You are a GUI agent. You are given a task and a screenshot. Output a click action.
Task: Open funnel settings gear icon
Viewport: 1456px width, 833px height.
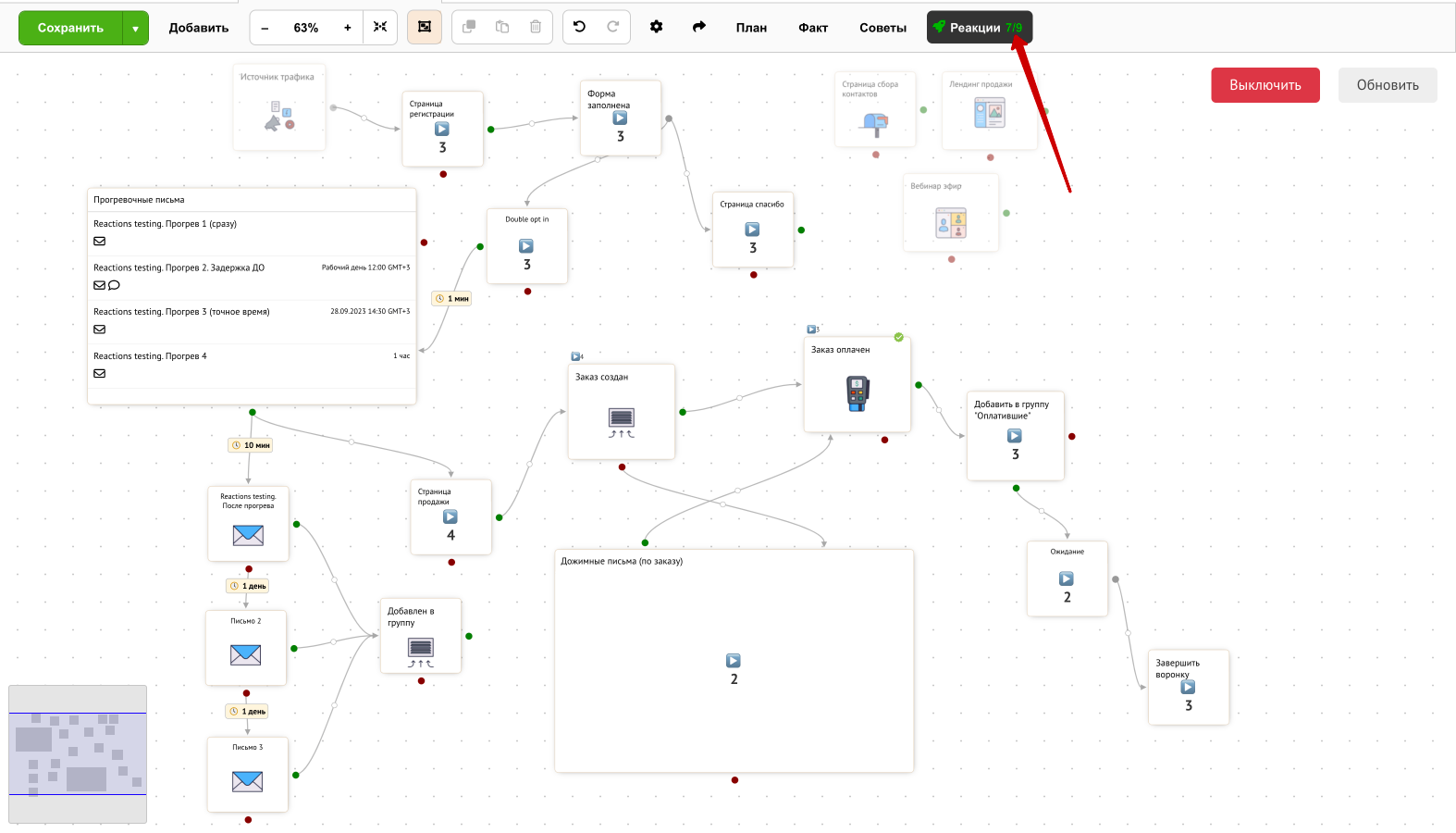656,27
